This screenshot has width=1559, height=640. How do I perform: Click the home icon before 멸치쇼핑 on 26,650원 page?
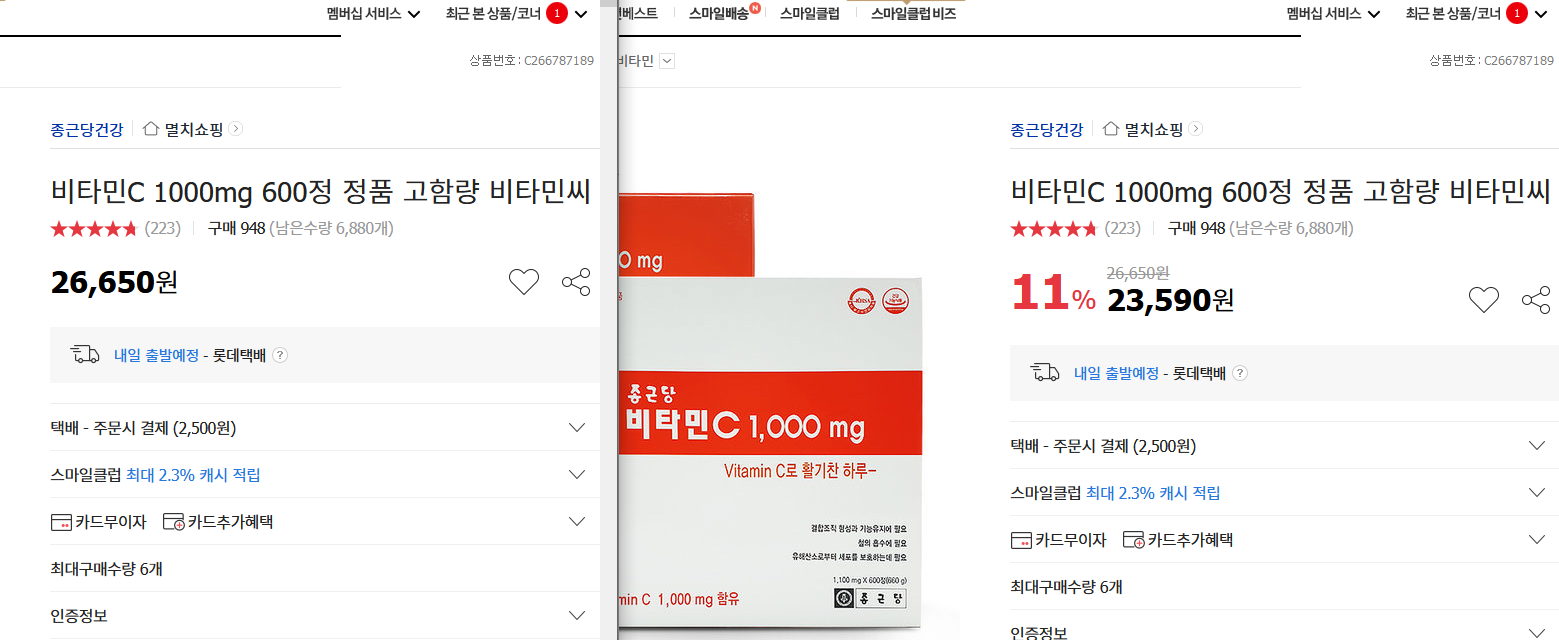point(151,128)
